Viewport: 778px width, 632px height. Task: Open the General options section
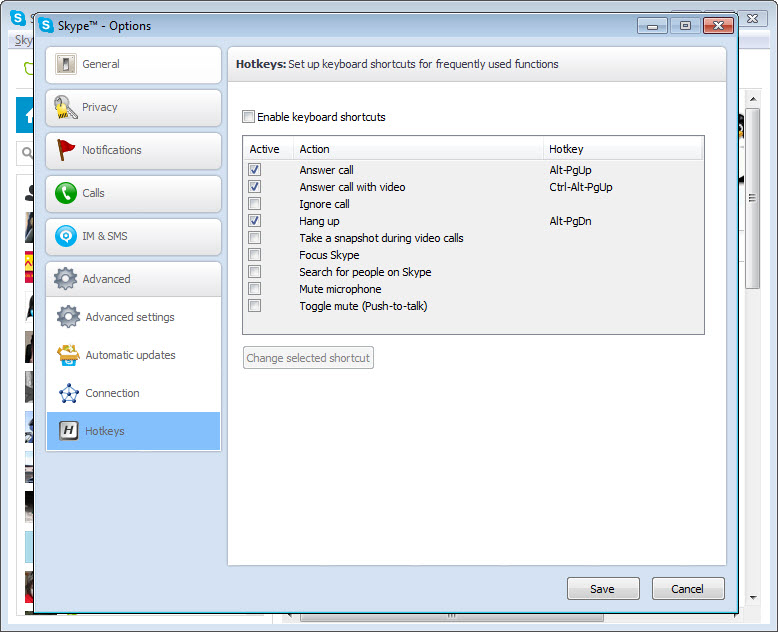(133, 64)
